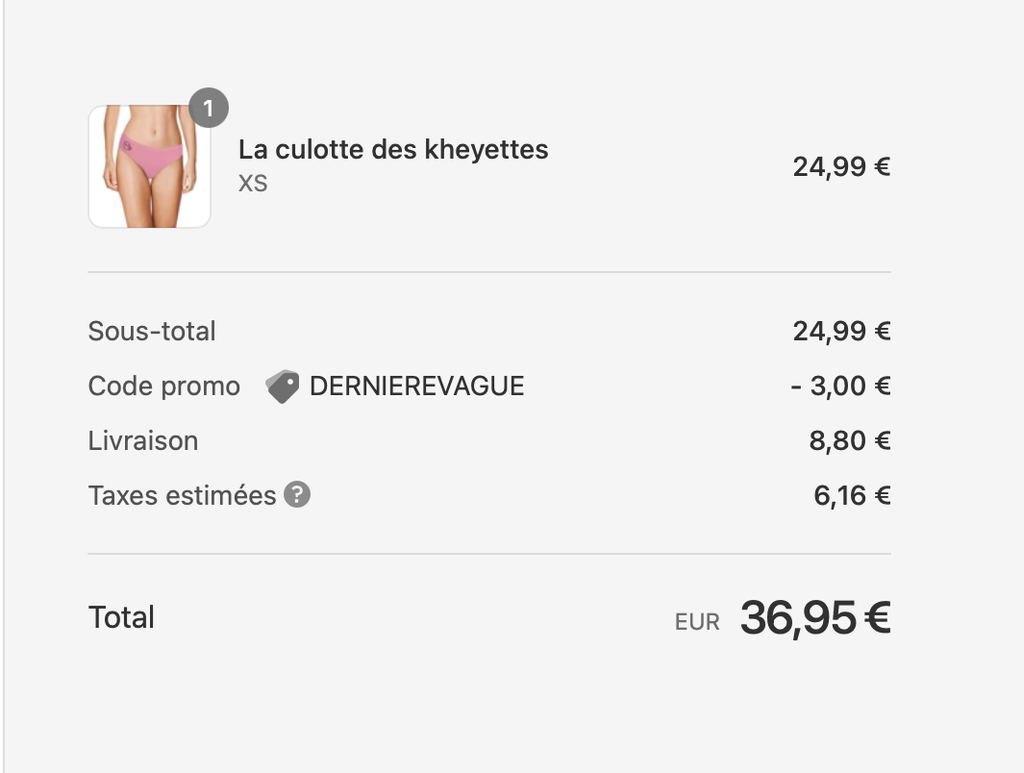The height and width of the screenshot is (773, 1024).
Task: Select the XS size label
Action: pyautogui.click(x=253, y=184)
